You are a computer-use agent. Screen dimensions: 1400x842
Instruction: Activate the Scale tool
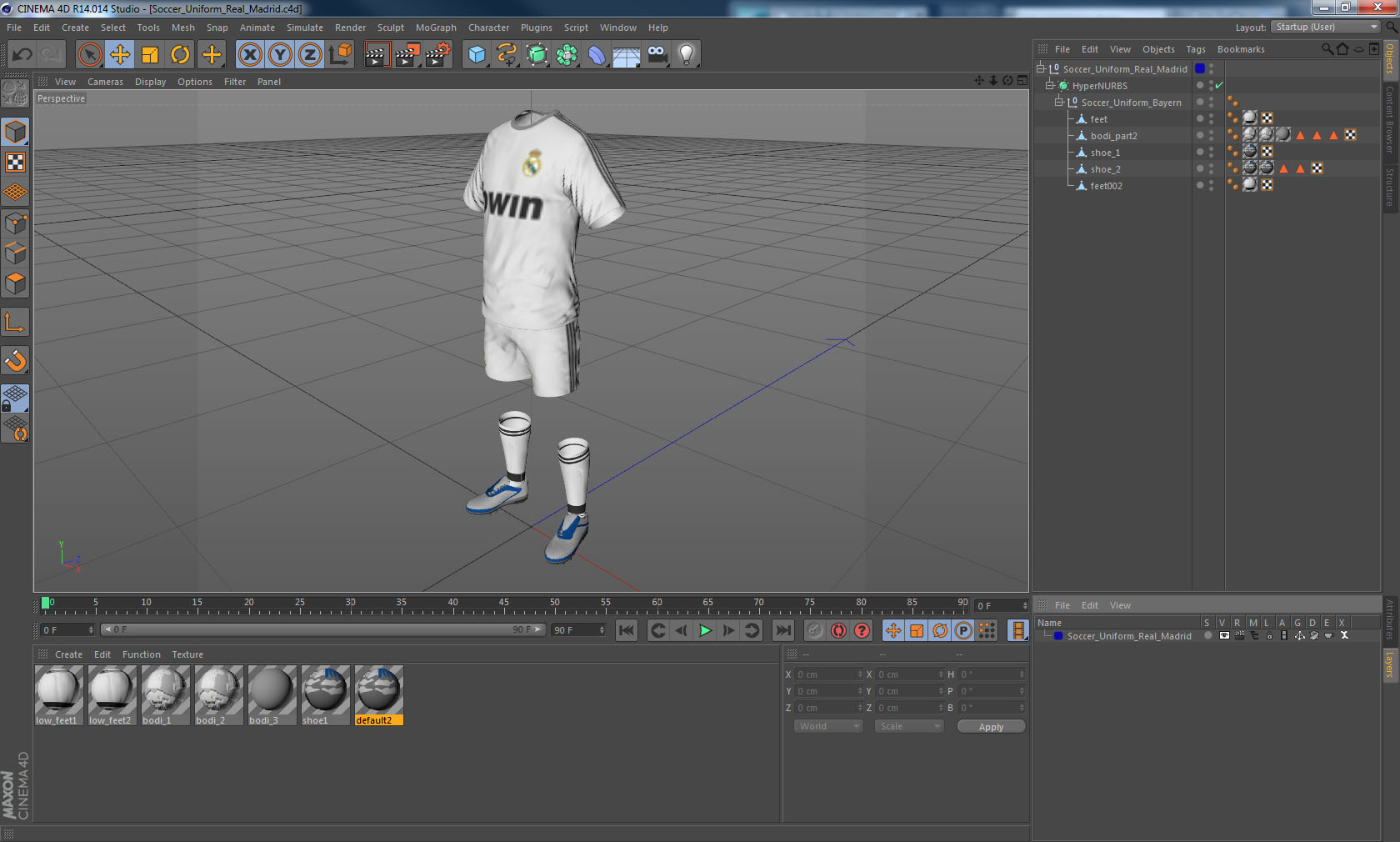point(150,55)
